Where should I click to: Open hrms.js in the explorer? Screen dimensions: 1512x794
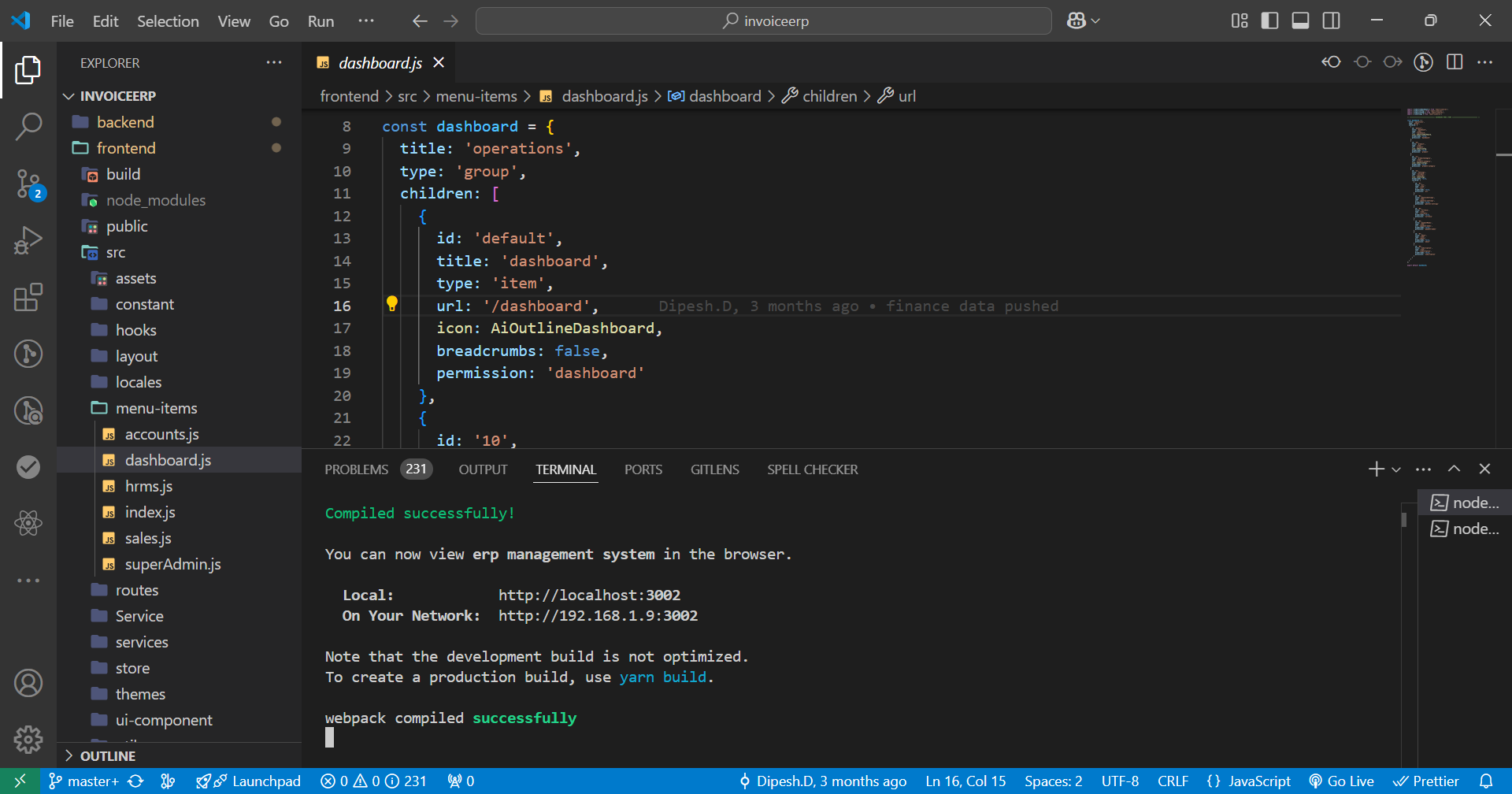(148, 486)
